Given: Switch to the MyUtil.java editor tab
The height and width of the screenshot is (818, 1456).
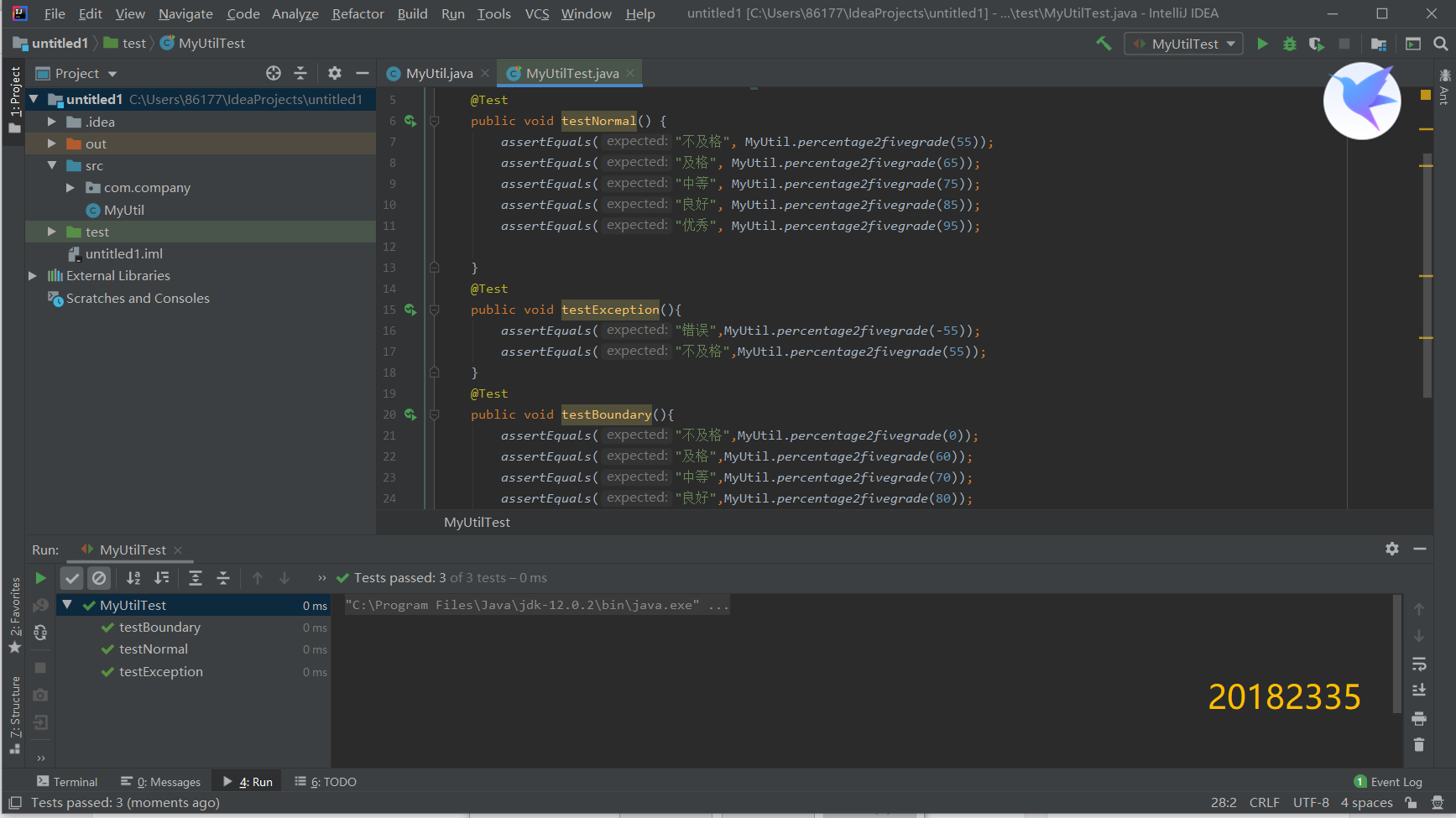Looking at the screenshot, I should pyautogui.click(x=438, y=74).
